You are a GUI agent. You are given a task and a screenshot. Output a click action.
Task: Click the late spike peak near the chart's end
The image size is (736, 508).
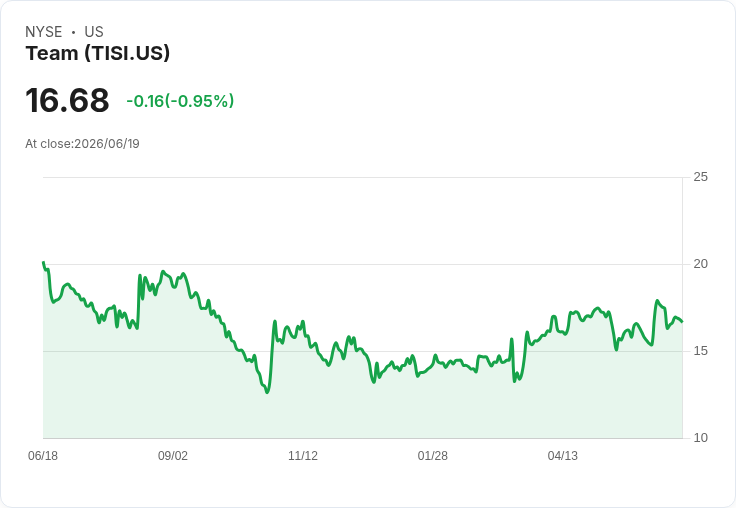[x=657, y=300]
